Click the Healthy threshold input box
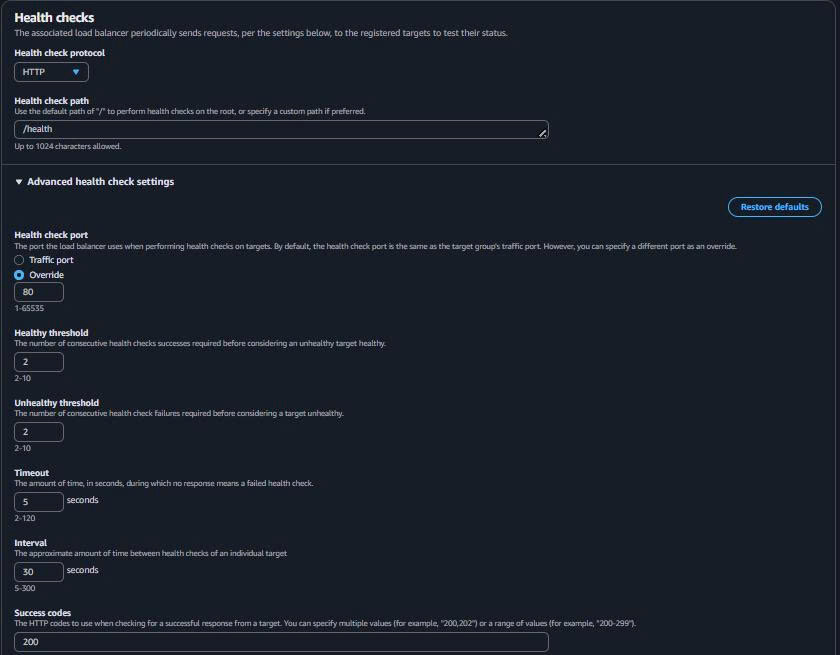The height and width of the screenshot is (655, 840). coord(39,362)
